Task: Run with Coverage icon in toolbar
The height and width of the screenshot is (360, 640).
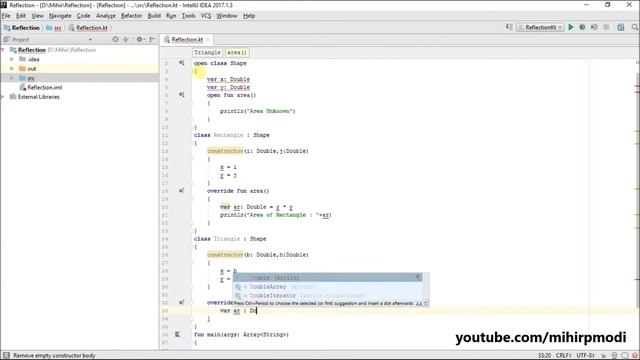Action: coord(594,27)
